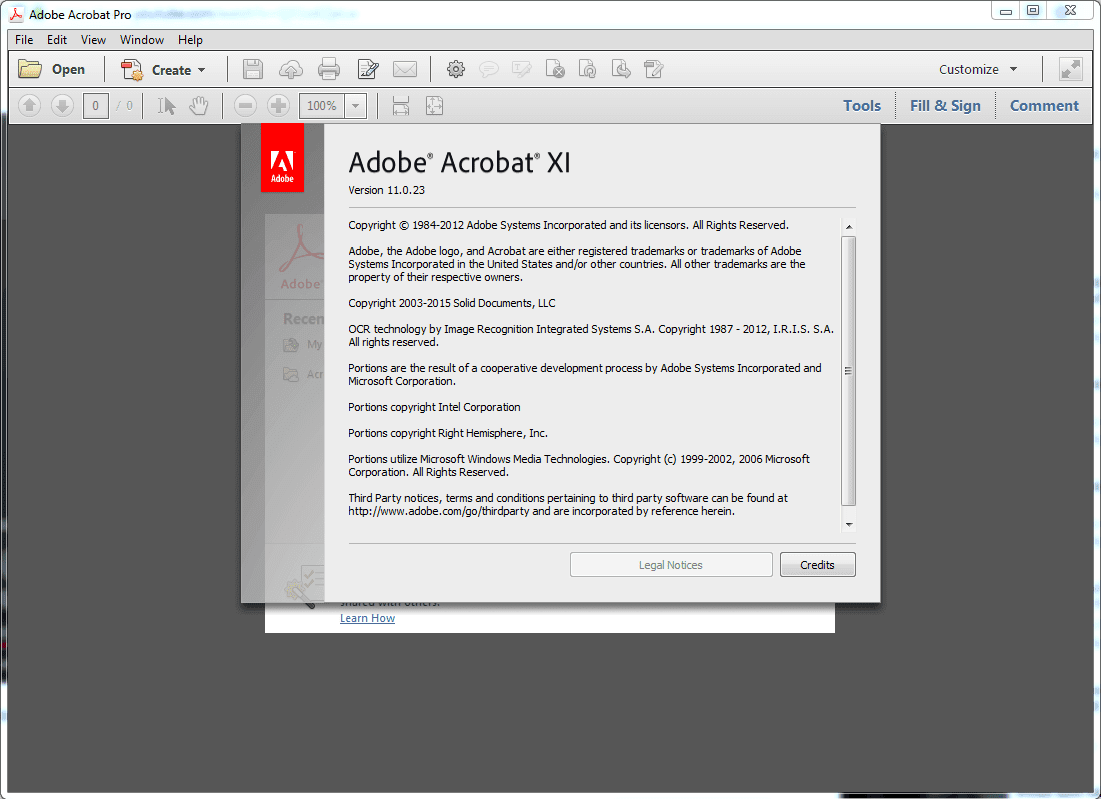Click the Open folder button
This screenshot has height=799, width=1101.
[x=51, y=70]
